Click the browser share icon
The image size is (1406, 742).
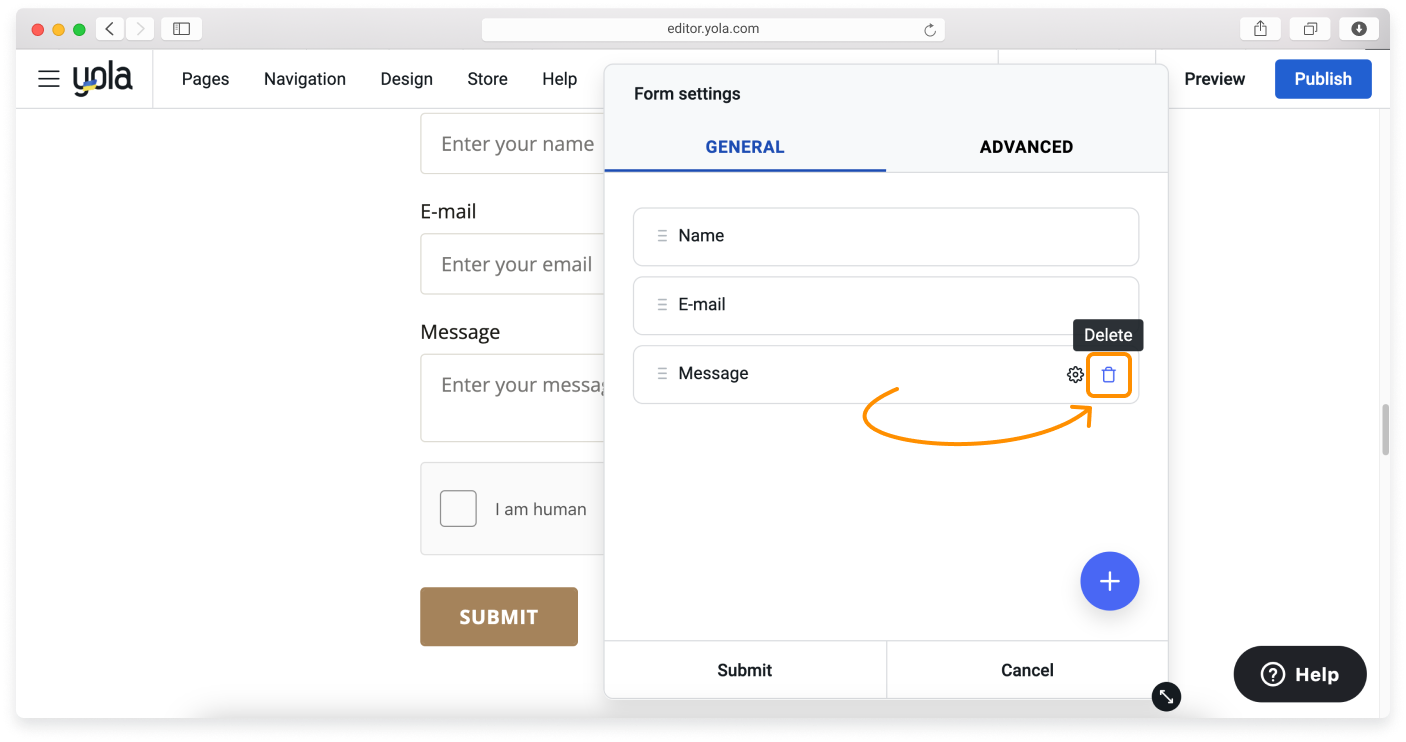1260,29
